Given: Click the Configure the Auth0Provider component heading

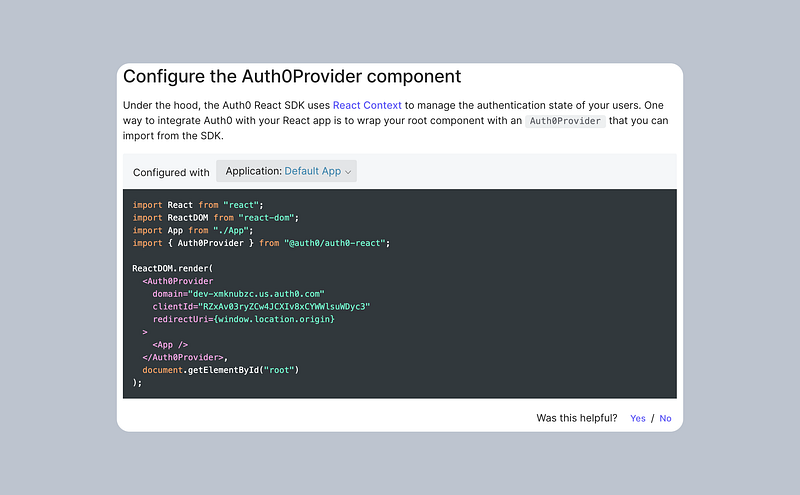Looking at the screenshot, I should 292,77.
